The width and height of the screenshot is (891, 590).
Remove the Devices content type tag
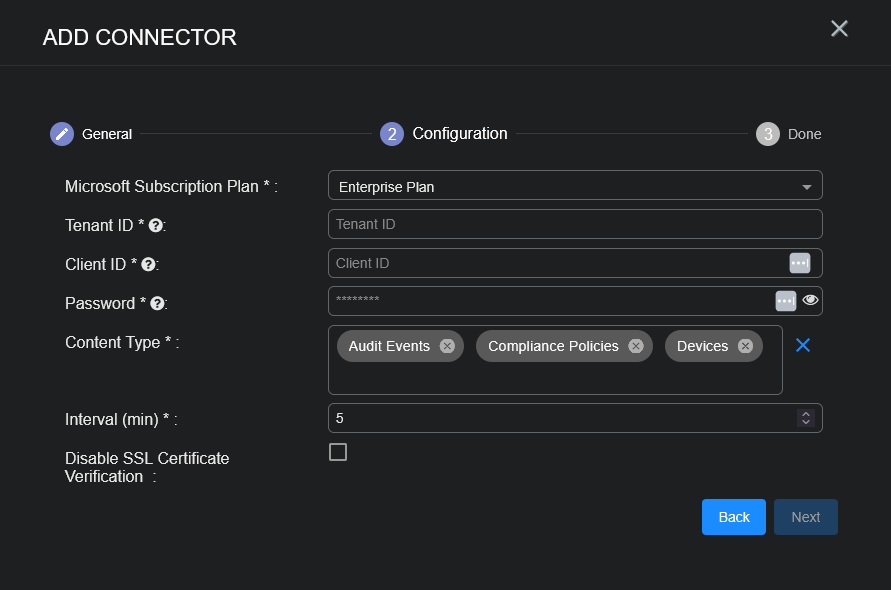pos(745,346)
